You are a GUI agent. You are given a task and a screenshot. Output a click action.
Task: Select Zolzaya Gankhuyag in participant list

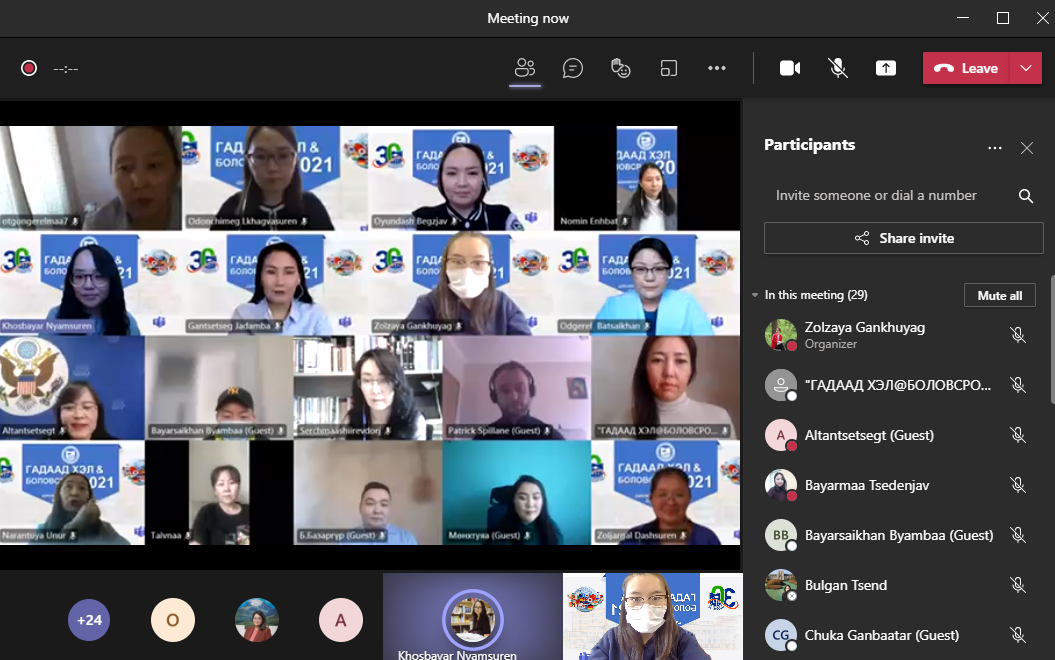(900, 335)
